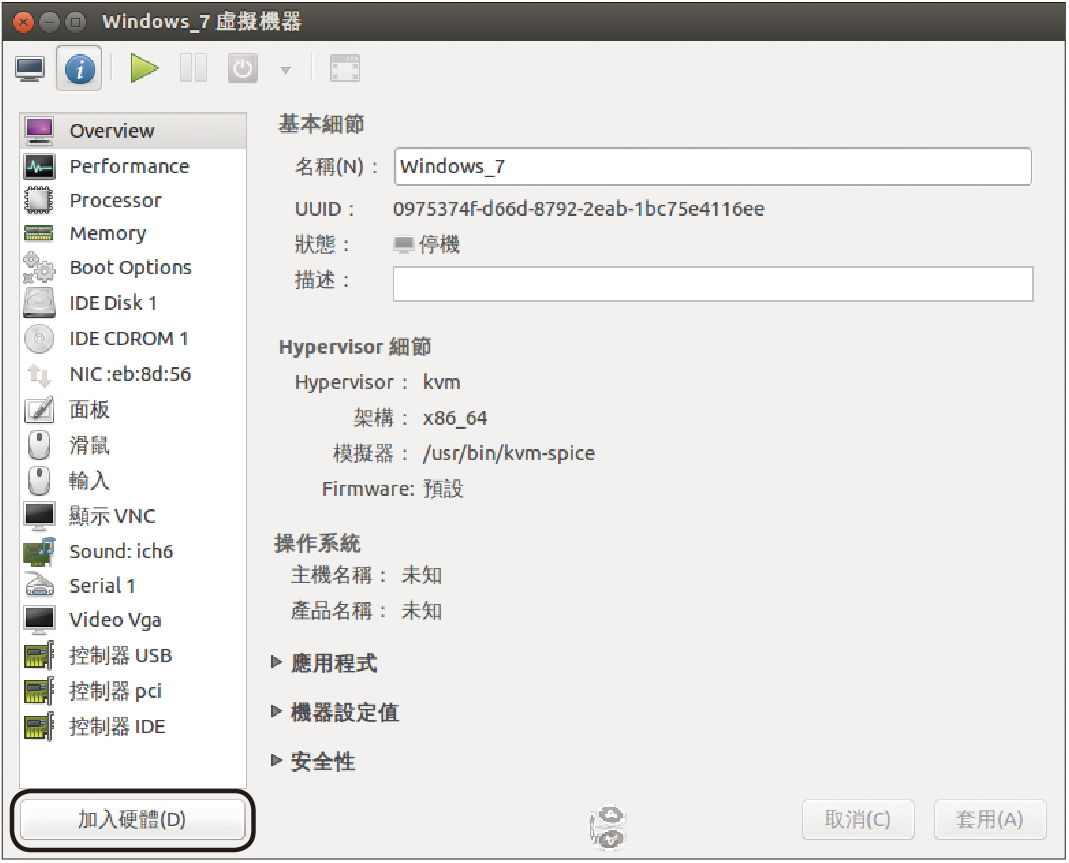The width and height of the screenshot is (1069, 863).
Task: Click the power shutdown toolbar button
Action: pyautogui.click(x=243, y=69)
